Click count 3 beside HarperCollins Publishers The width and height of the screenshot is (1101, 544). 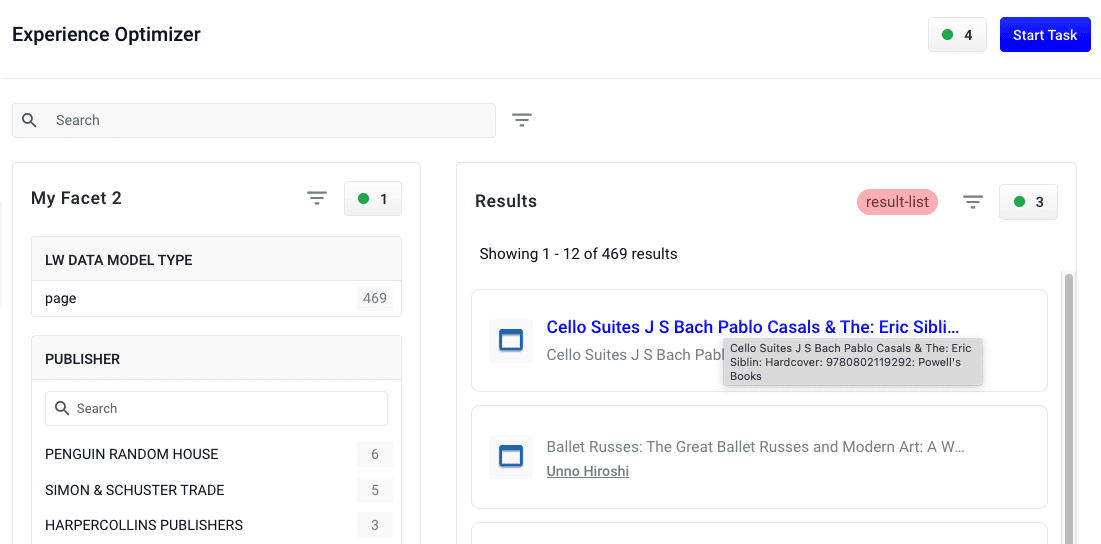point(374,525)
